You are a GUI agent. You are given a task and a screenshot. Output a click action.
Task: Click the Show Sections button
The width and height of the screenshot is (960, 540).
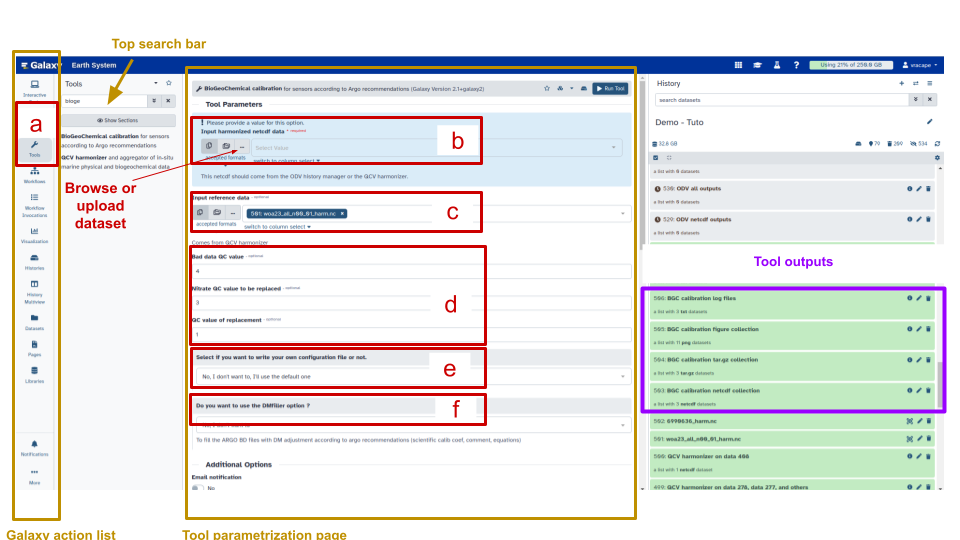(x=120, y=120)
